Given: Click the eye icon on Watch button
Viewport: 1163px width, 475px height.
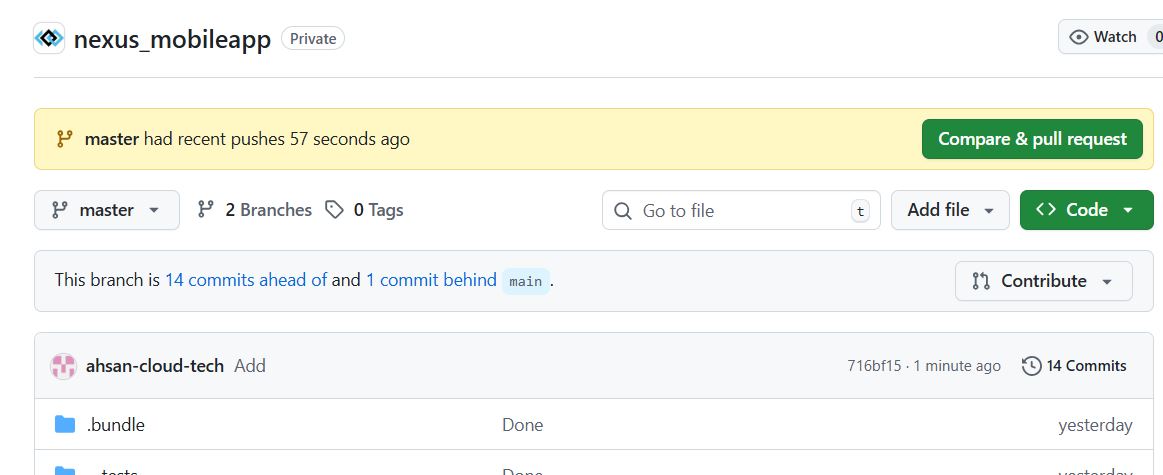Looking at the screenshot, I should pyautogui.click(x=1078, y=37).
